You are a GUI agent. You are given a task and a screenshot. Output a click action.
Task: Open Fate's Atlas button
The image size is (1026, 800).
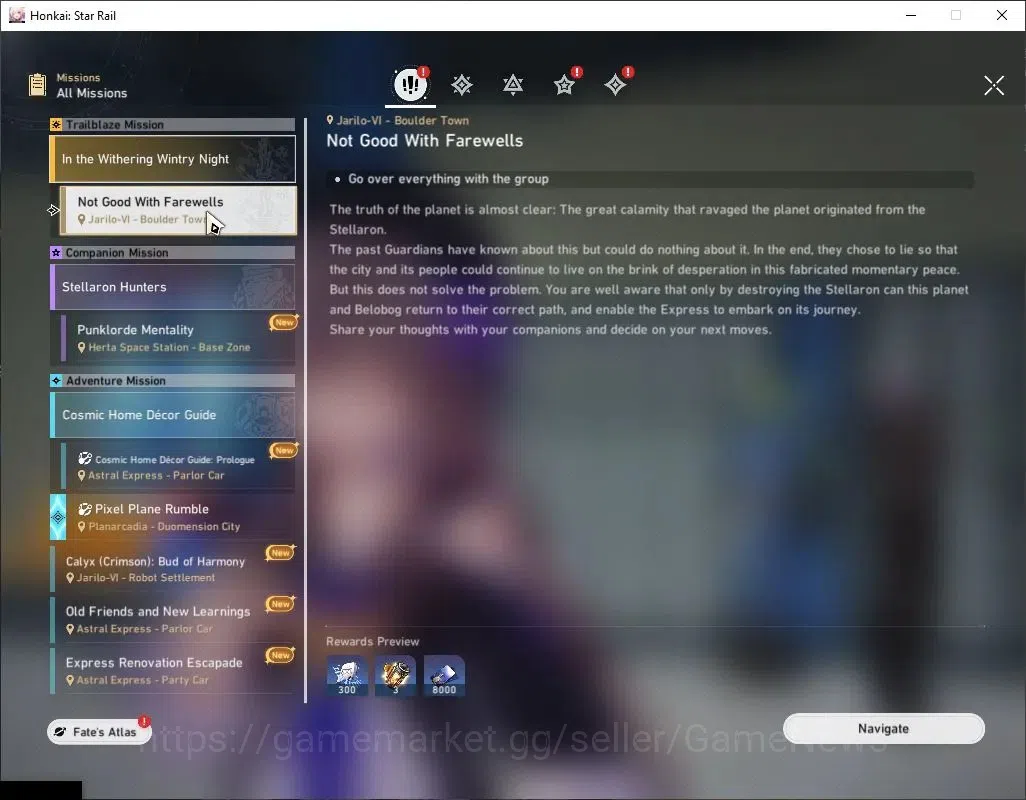[x=99, y=731]
